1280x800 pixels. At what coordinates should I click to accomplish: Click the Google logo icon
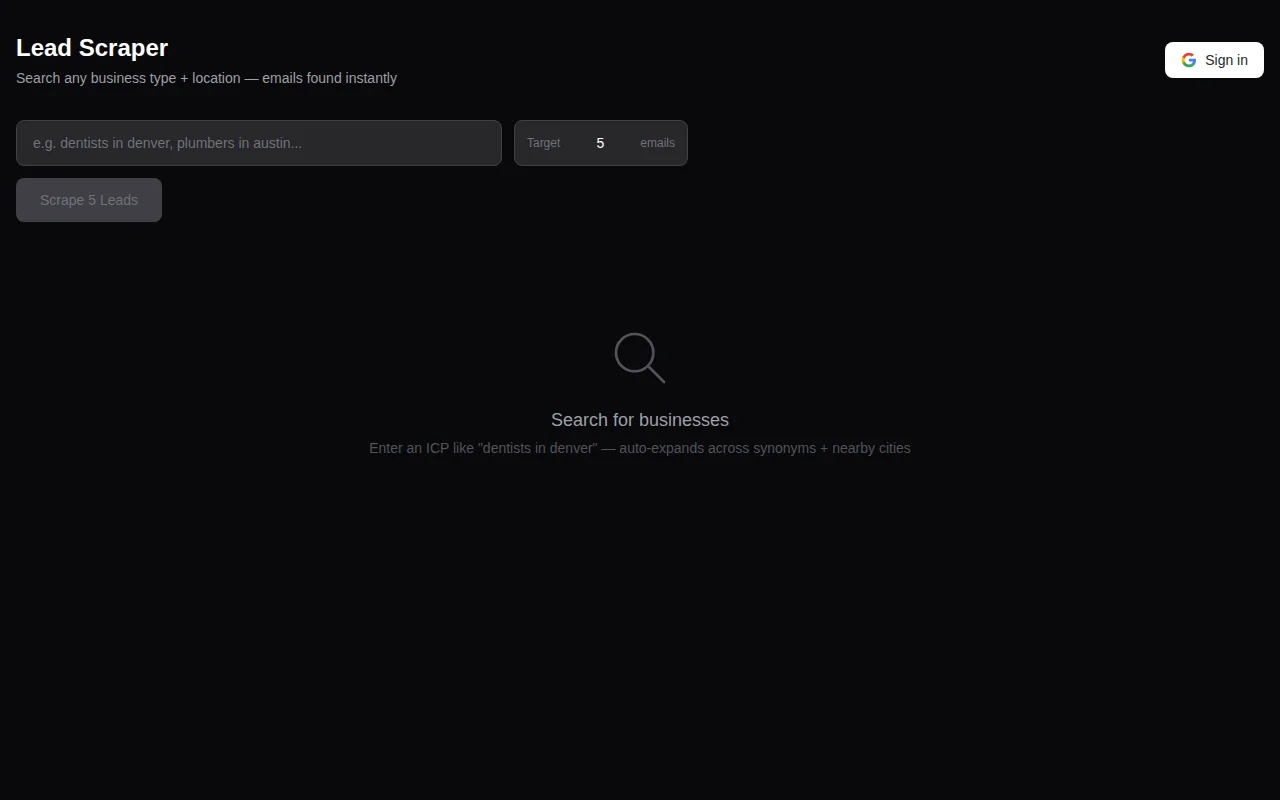tap(1189, 60)
